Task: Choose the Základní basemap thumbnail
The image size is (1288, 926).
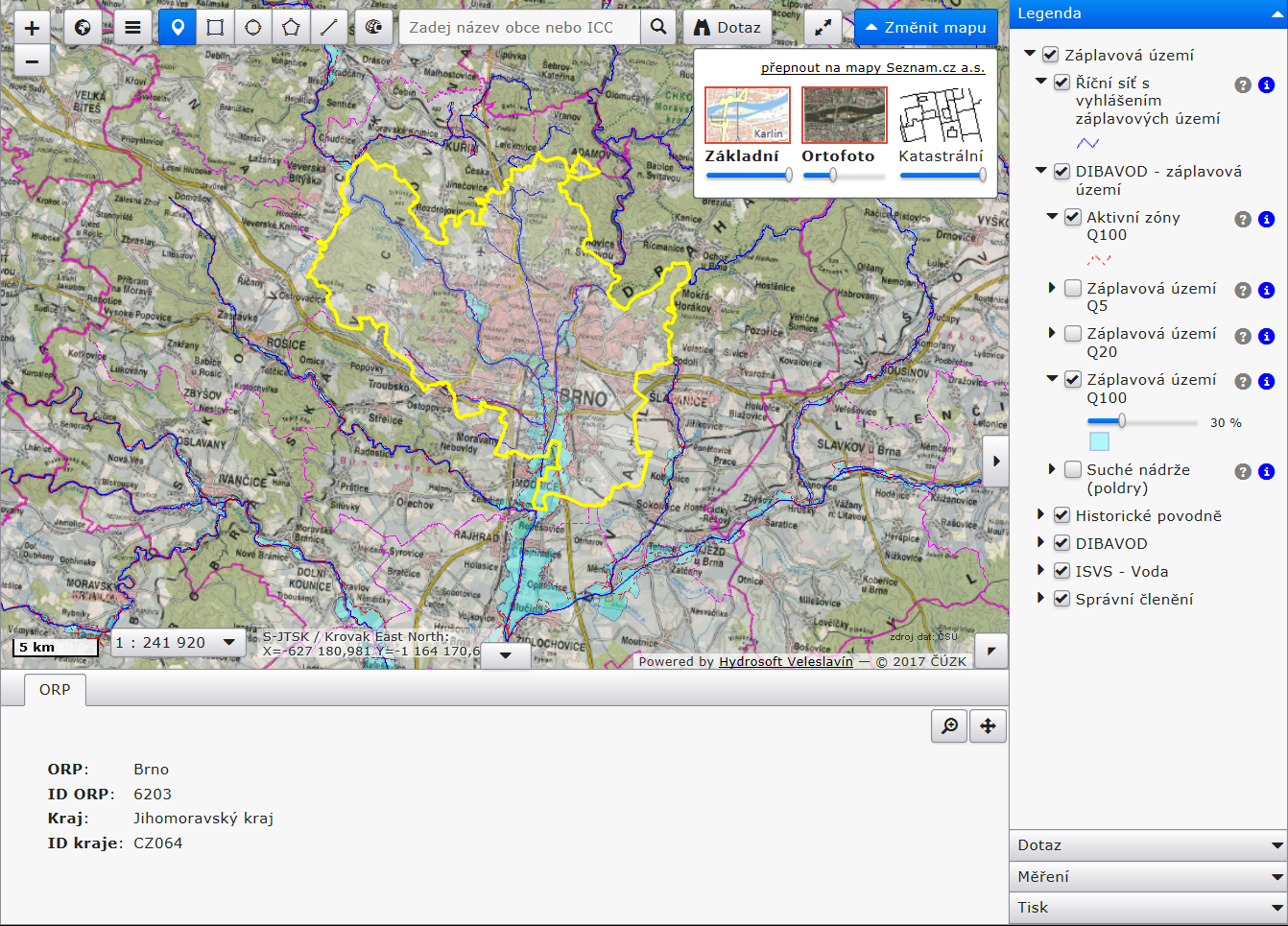Action: tap(748, 115)
